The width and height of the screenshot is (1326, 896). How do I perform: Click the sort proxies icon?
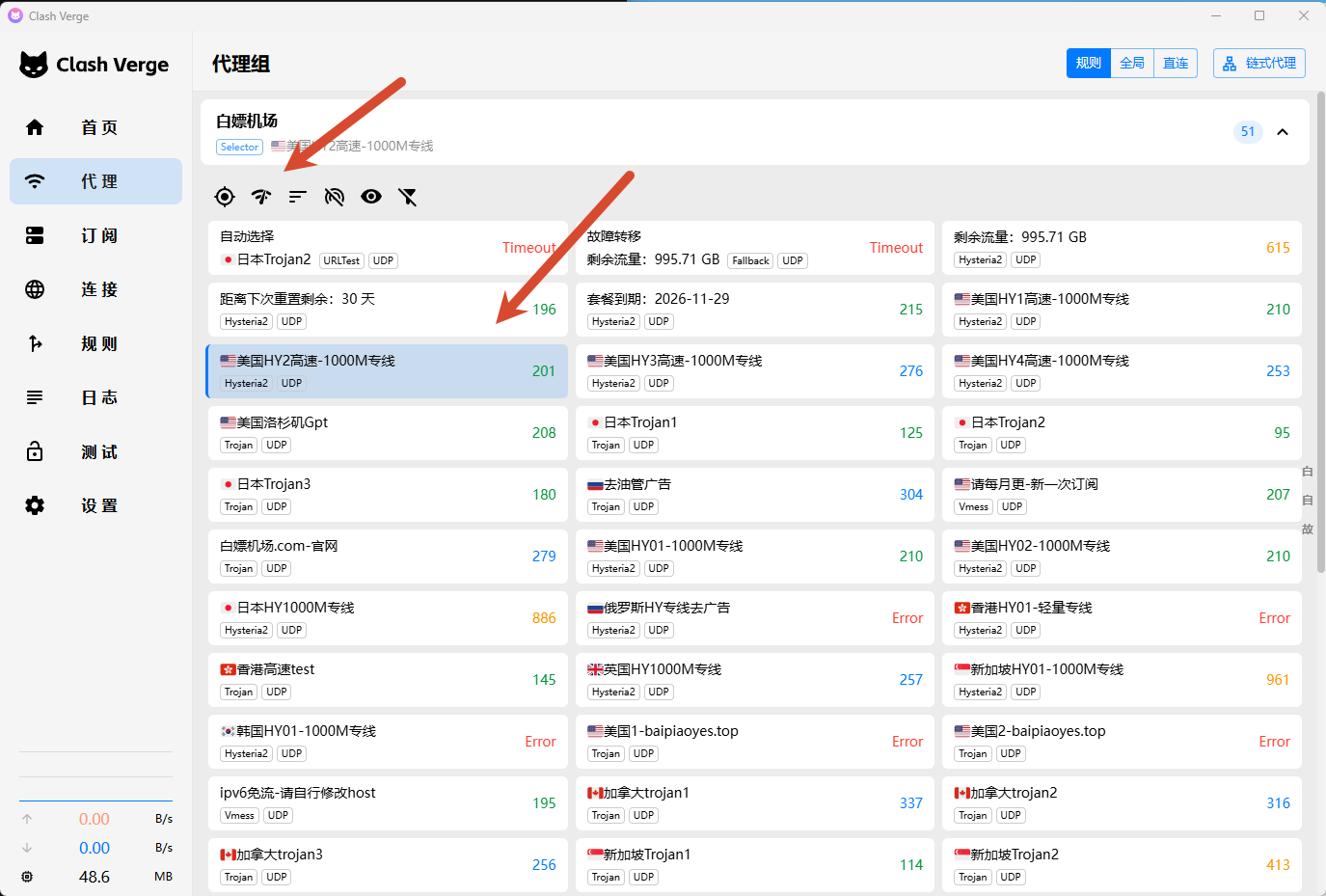click(x=298, y=197)
